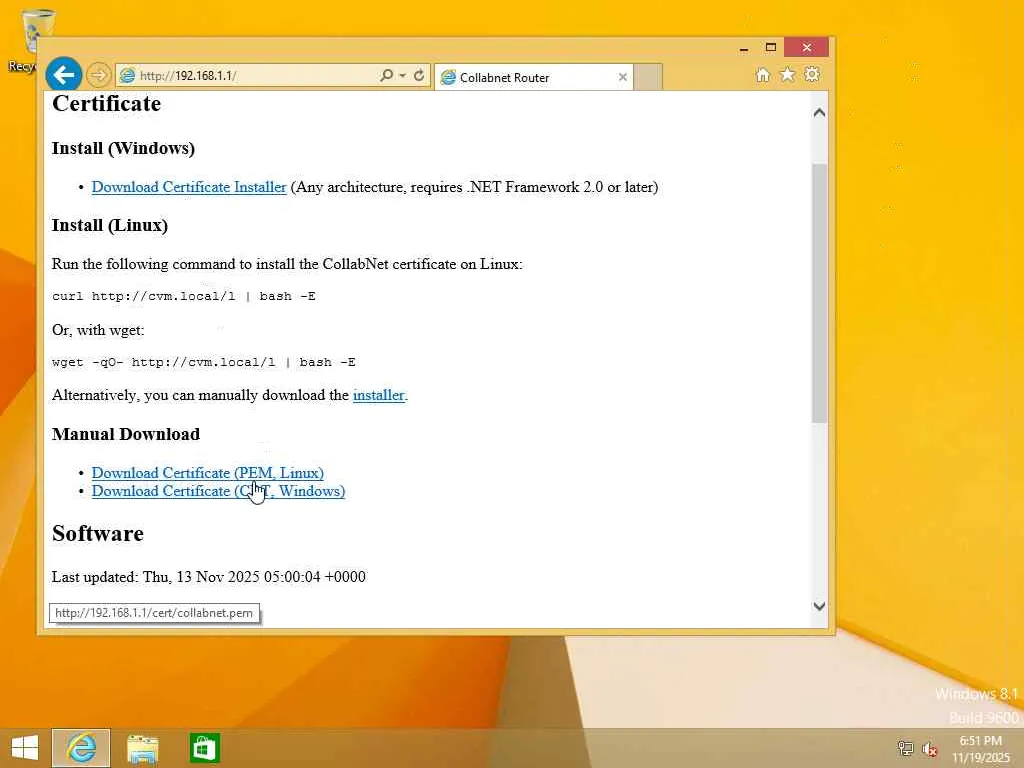This screenshot has height=768, width=1024.
Task: Go to browser Home icon
Action: (762, 74)
